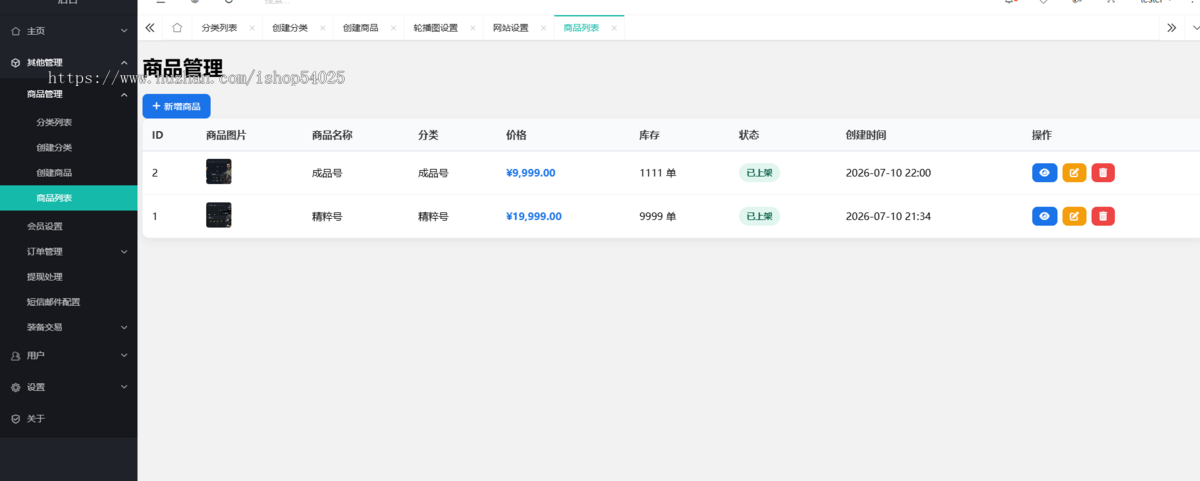Expand the 用户 sidebar chevron
Screen dimensions: 1200x481
pos(124,355)
